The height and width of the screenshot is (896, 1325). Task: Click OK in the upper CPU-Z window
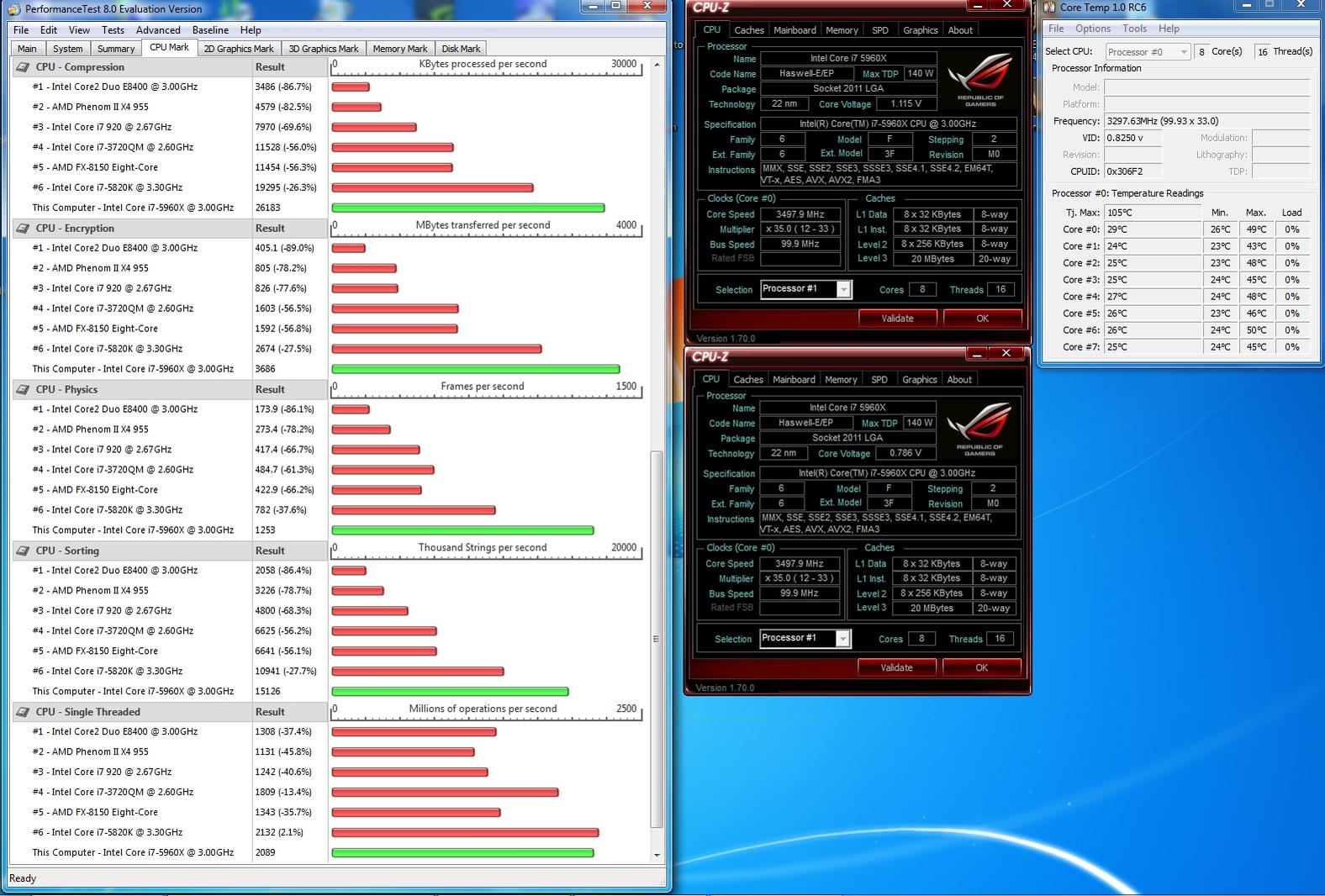pyautogui.click(x=982, y=319)
